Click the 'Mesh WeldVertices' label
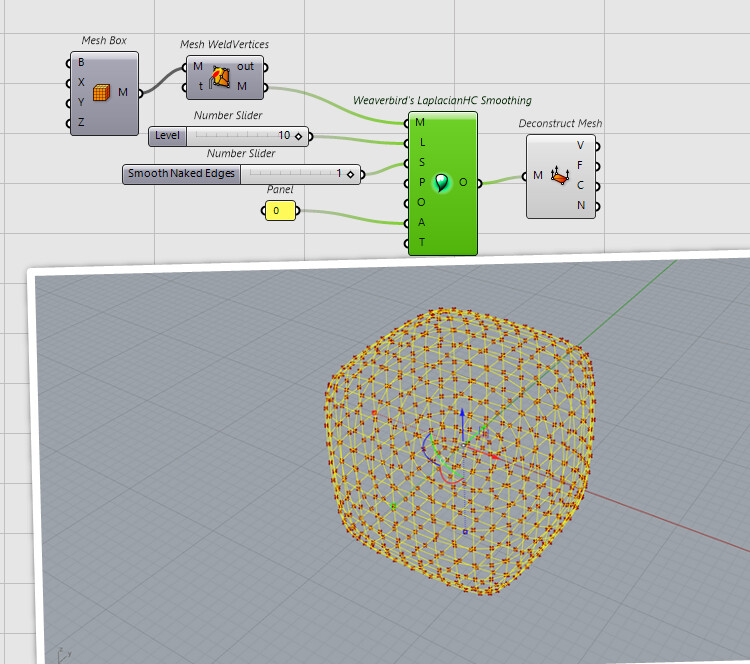750x664 pixels. click(224, 44)
